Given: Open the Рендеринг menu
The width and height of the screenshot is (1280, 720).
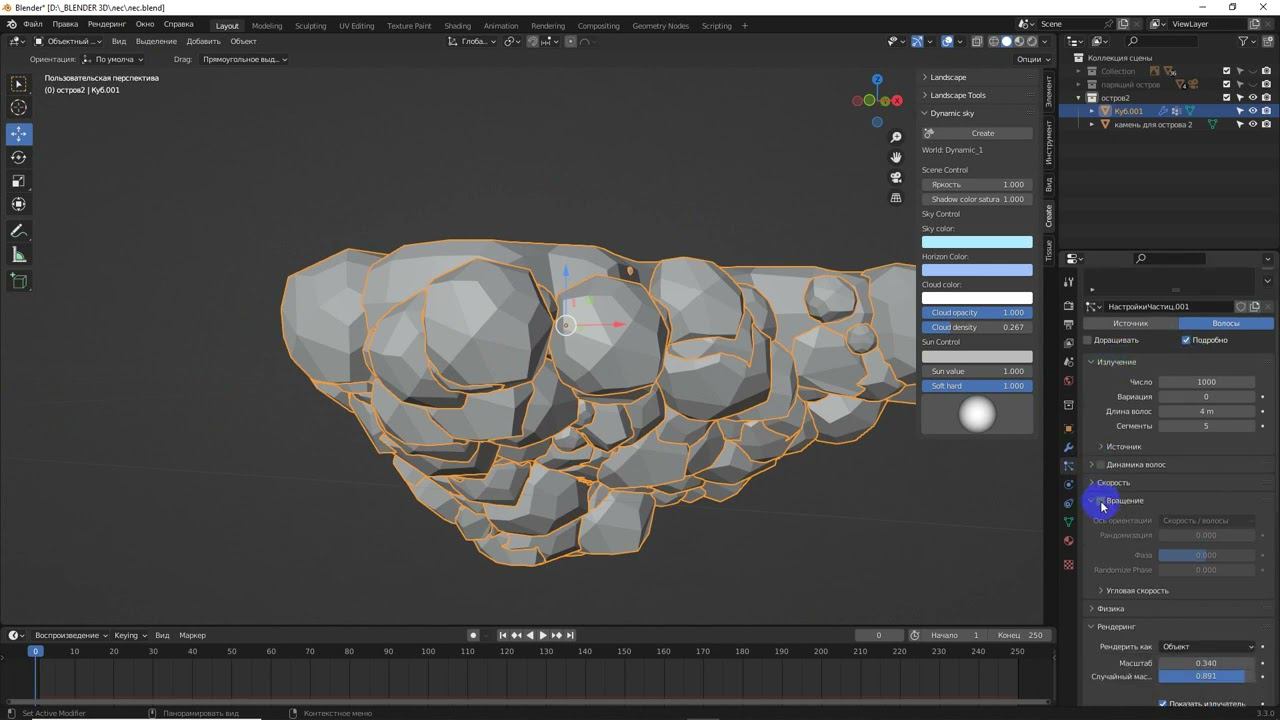Looking at the screenshot, I should coord(106,24).
